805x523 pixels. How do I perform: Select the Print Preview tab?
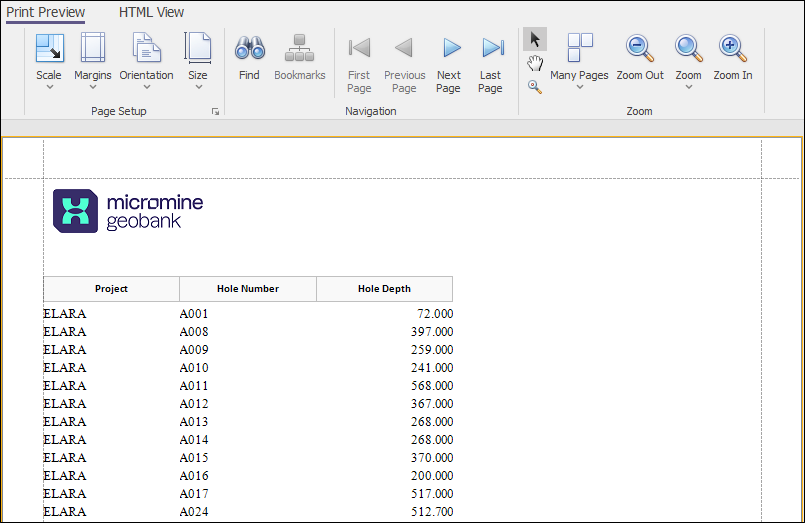point(46,12)
